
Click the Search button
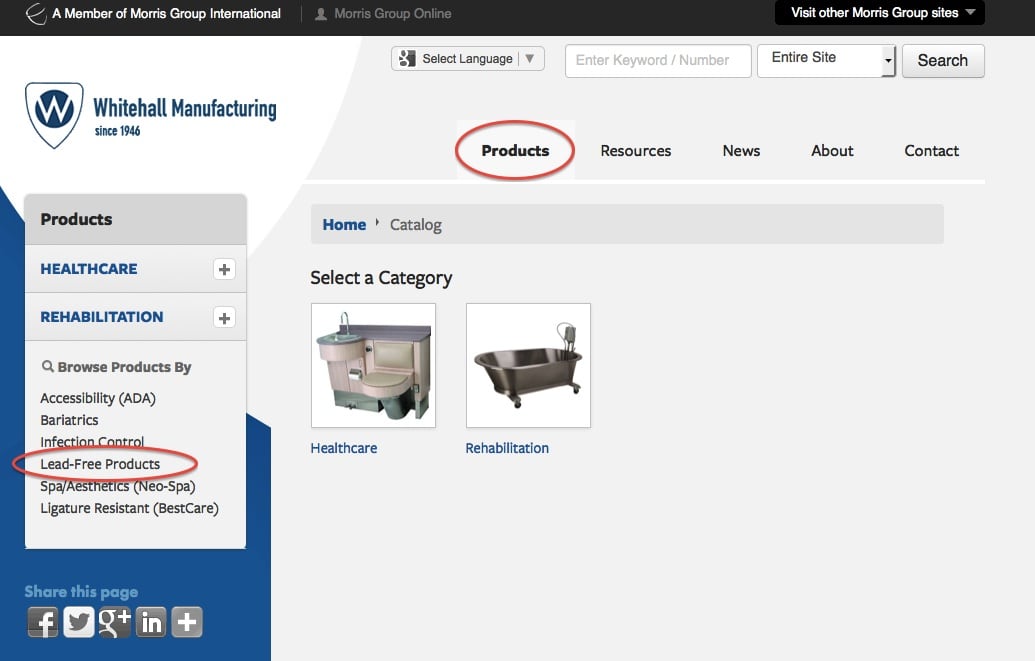pos(943,61)
